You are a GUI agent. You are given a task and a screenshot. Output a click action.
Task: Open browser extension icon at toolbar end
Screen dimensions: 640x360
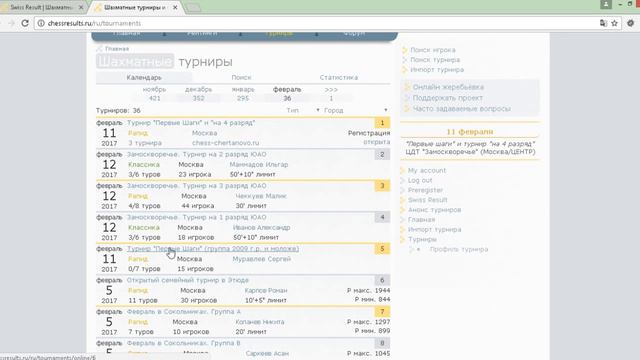pyautogui.click(x=631, y=23)
